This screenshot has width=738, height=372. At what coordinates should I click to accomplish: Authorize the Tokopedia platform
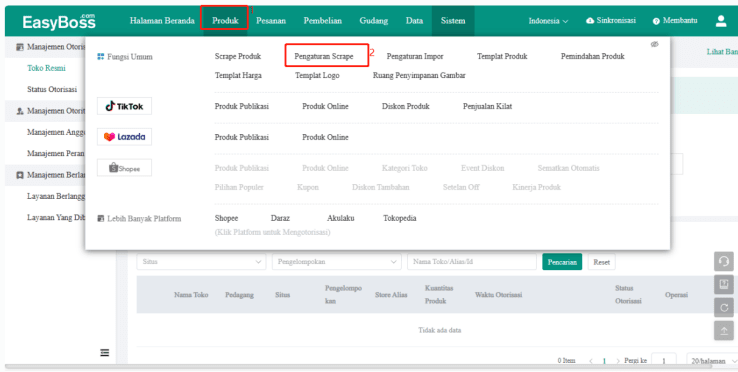400,218
